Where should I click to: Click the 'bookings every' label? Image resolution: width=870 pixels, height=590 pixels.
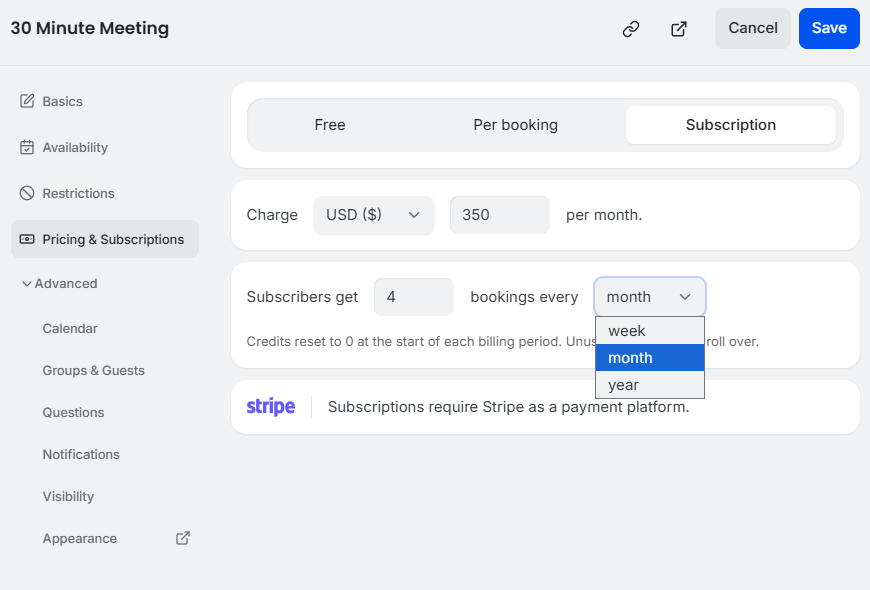(524, 297)
